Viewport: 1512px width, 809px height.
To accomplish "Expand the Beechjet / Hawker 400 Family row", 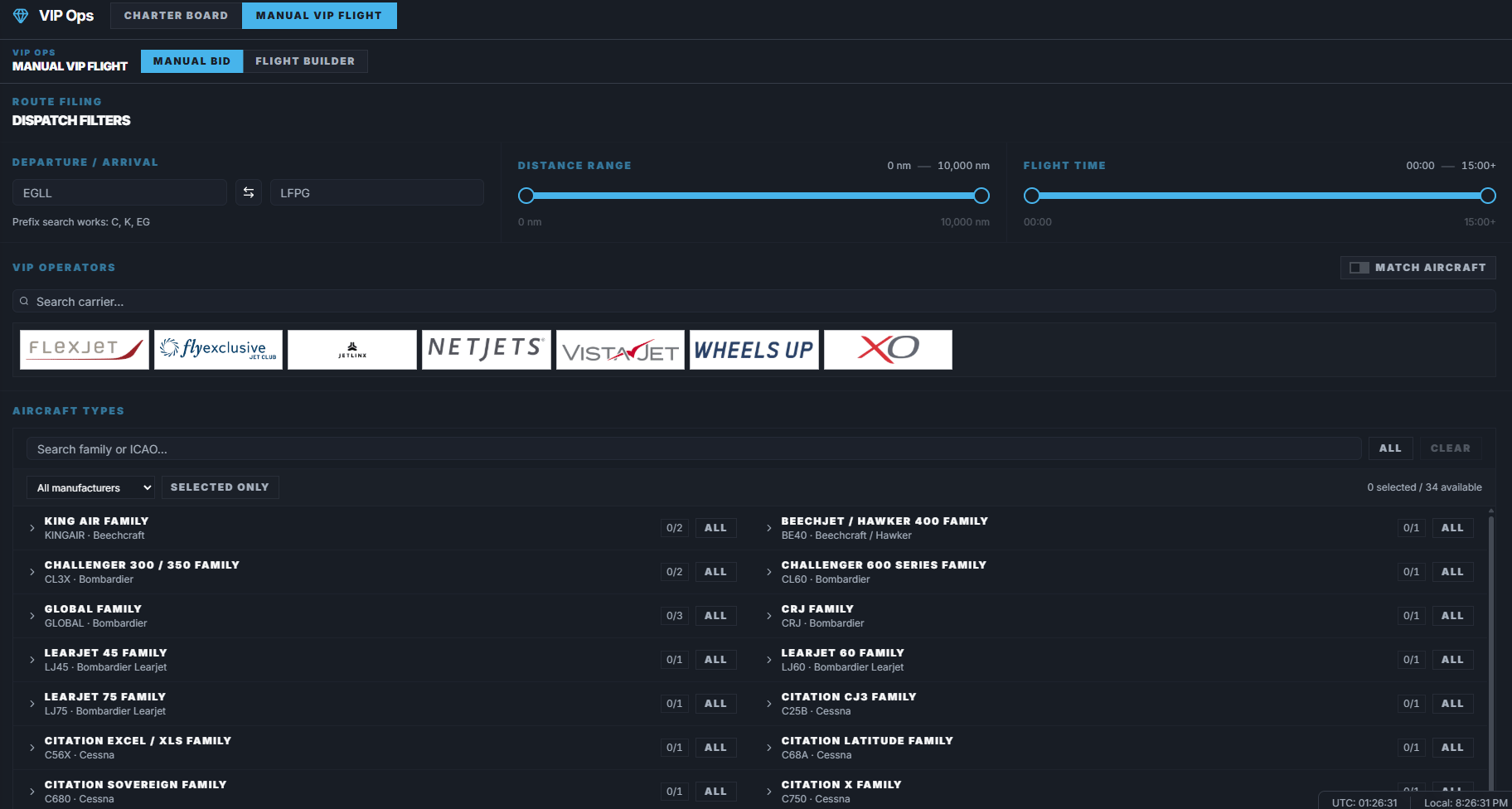I will pyautogui.click(x=769, y=528).
